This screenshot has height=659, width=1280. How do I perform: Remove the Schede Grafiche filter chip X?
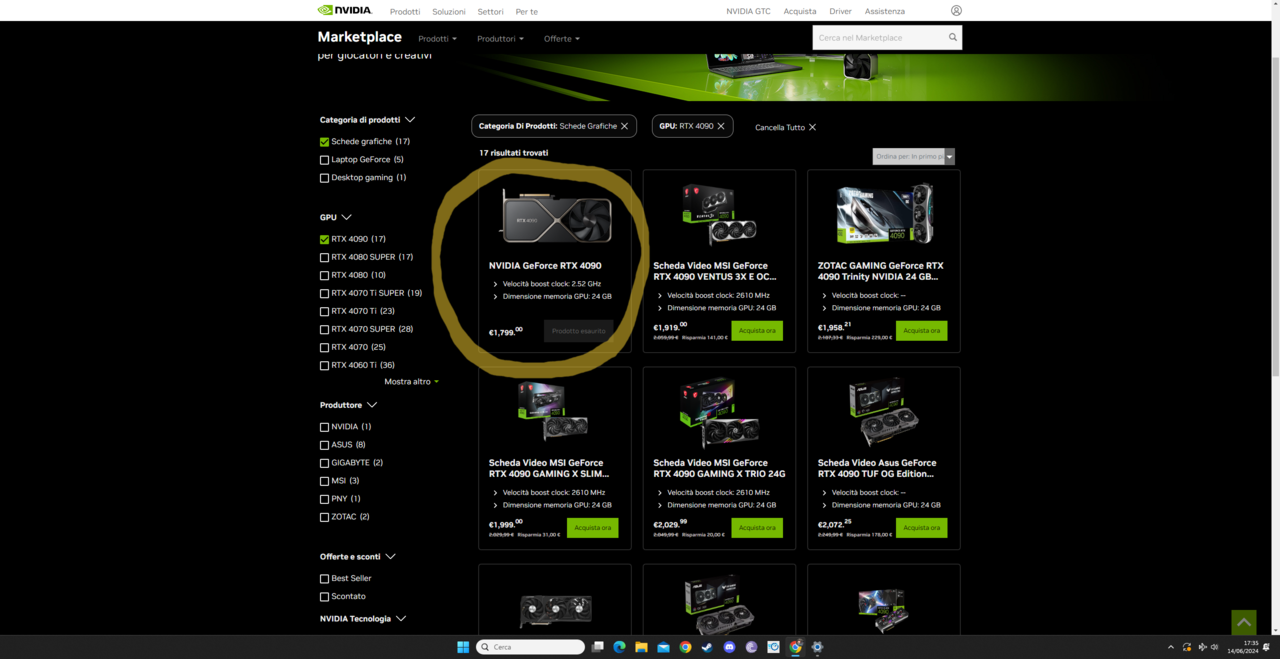click(625, 126)
